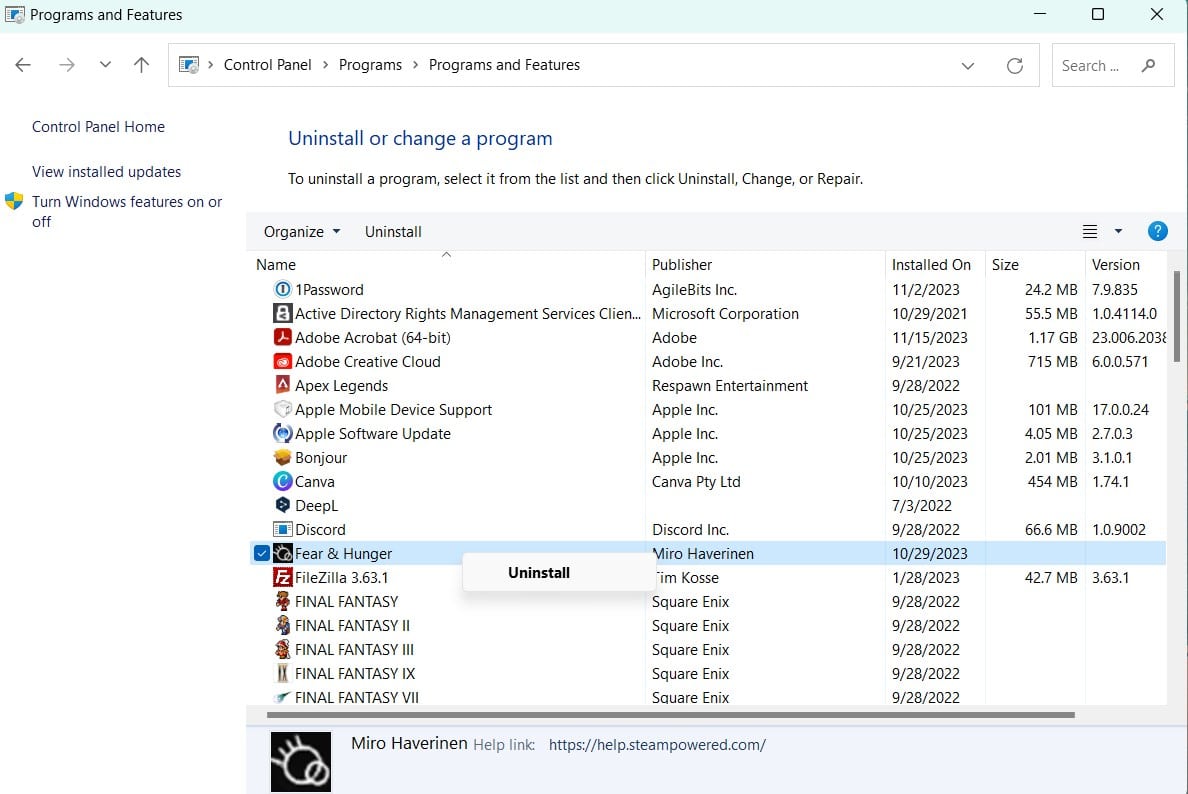Open Control Panel Home link
This screenshot has height=794, width=1188.
click(98, 127)
